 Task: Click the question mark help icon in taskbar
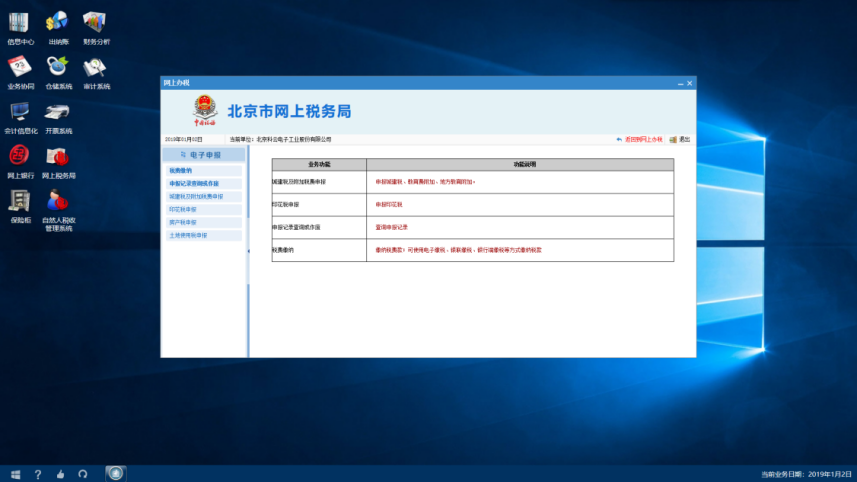(x=38, y=474)
